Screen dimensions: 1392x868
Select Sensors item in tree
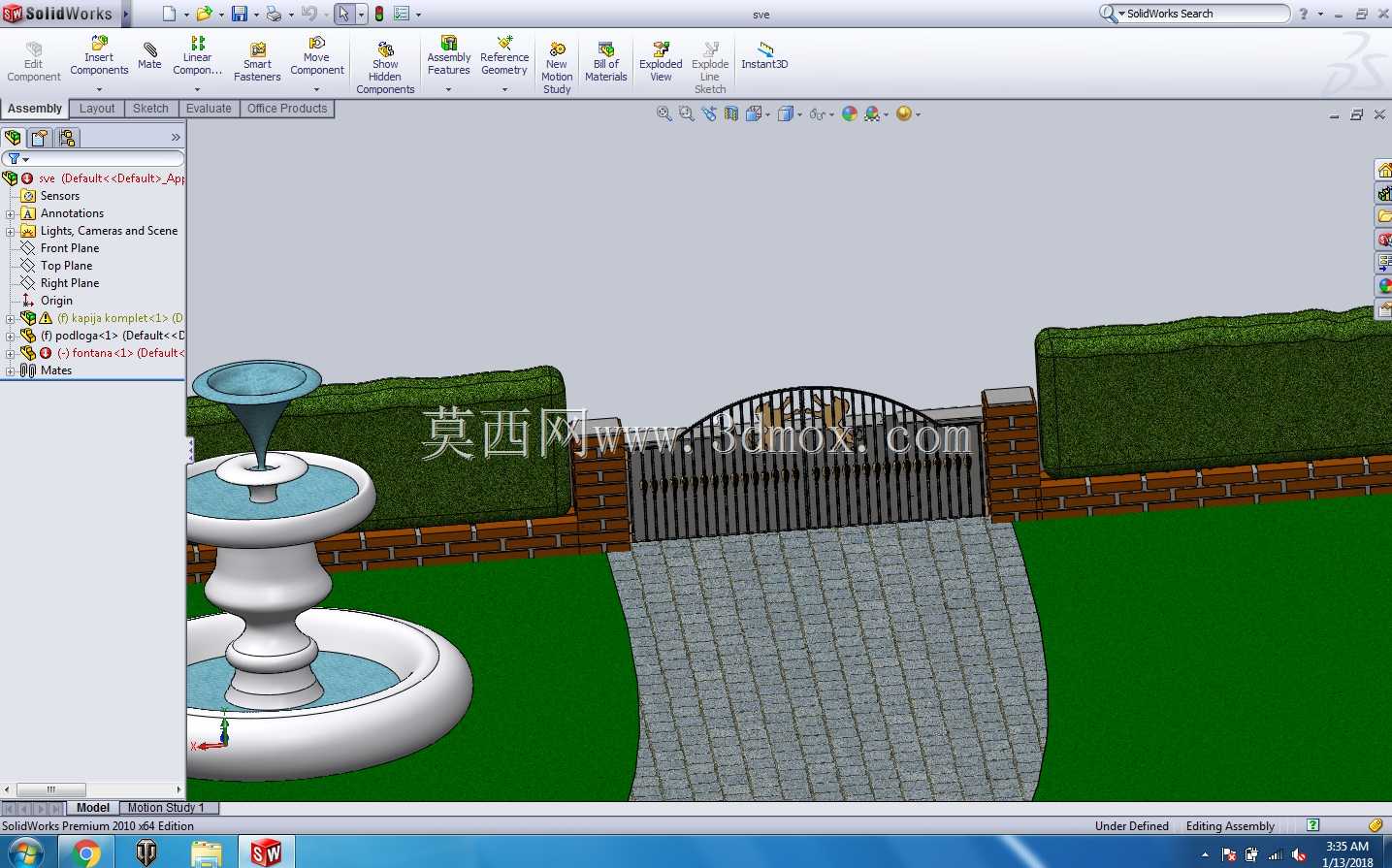[60, 196]
